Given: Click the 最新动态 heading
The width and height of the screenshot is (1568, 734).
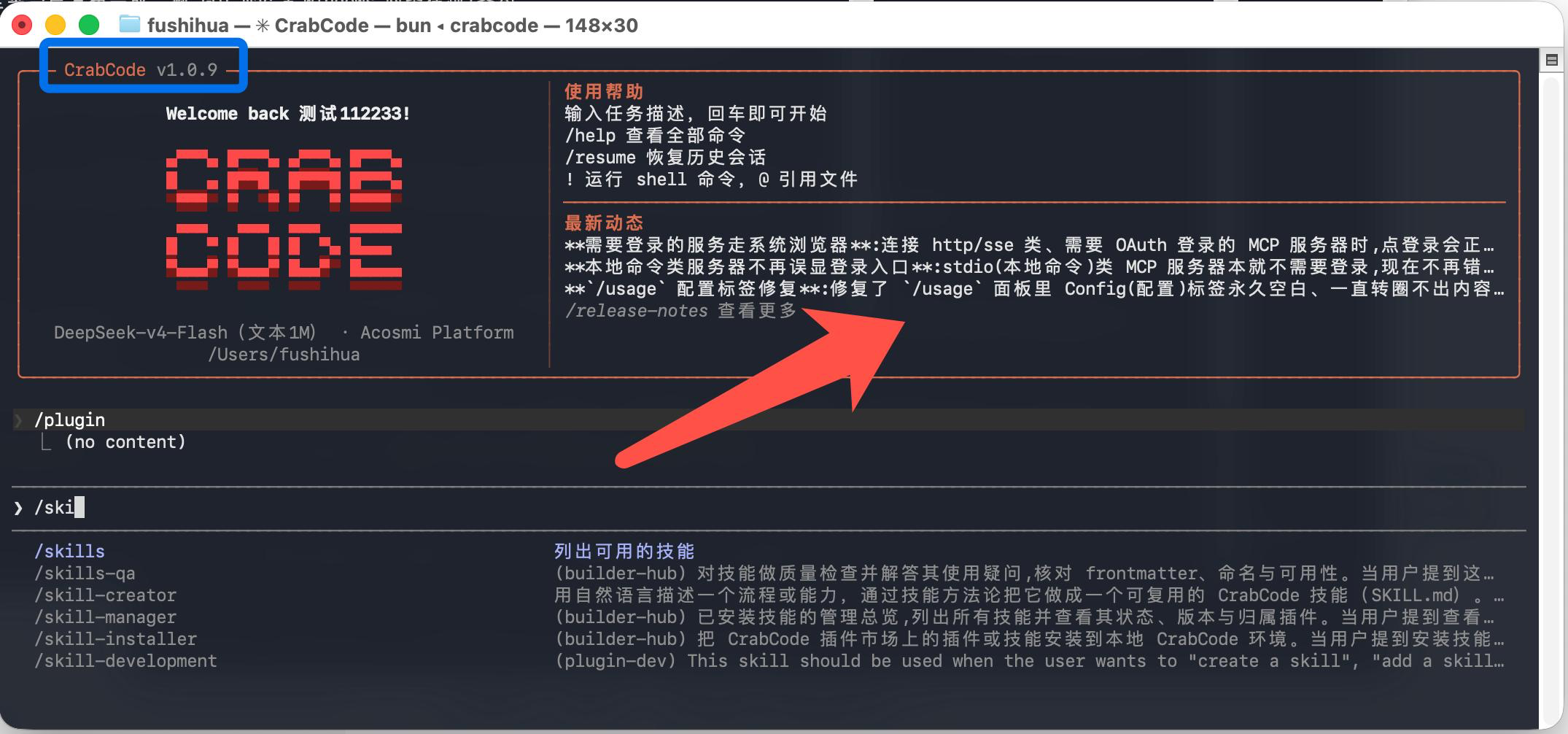Looking at the screenshot, I should pos(604,223).
